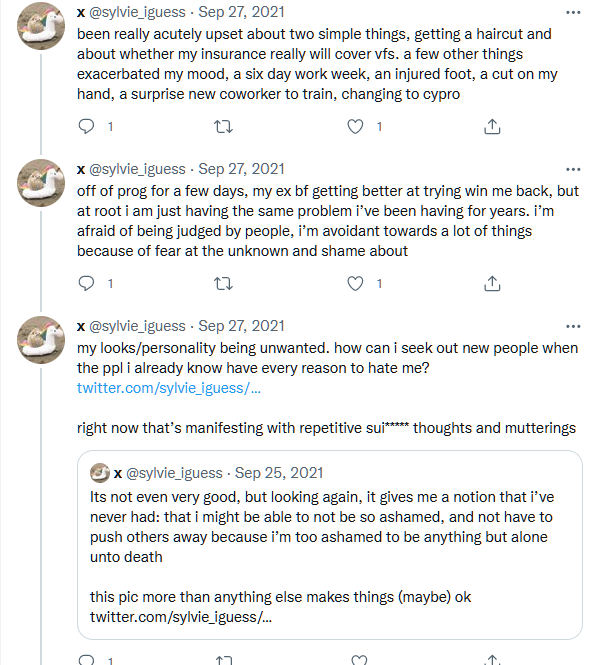
Task: Open @sylvie_iguess handle on first tweet
Action: click(x=137, y=12)
